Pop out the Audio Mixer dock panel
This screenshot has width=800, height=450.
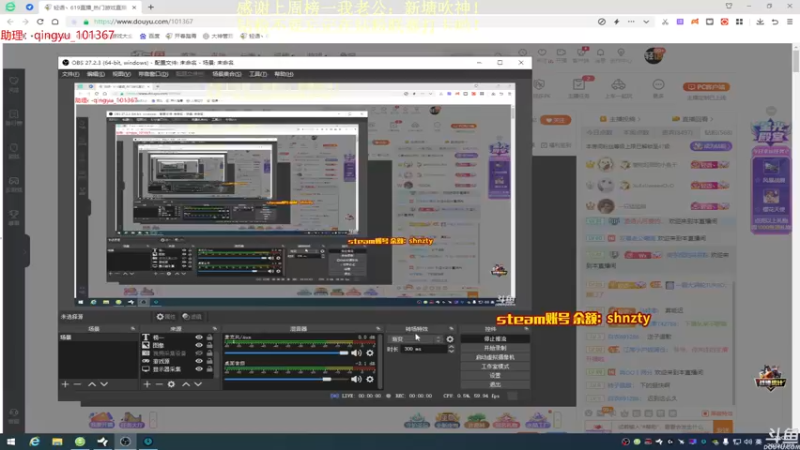[x=378, y=329]
